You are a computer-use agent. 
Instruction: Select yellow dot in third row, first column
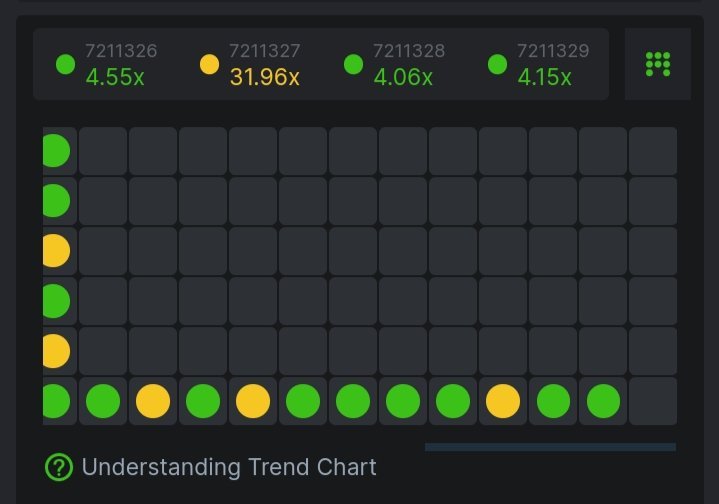55,251
